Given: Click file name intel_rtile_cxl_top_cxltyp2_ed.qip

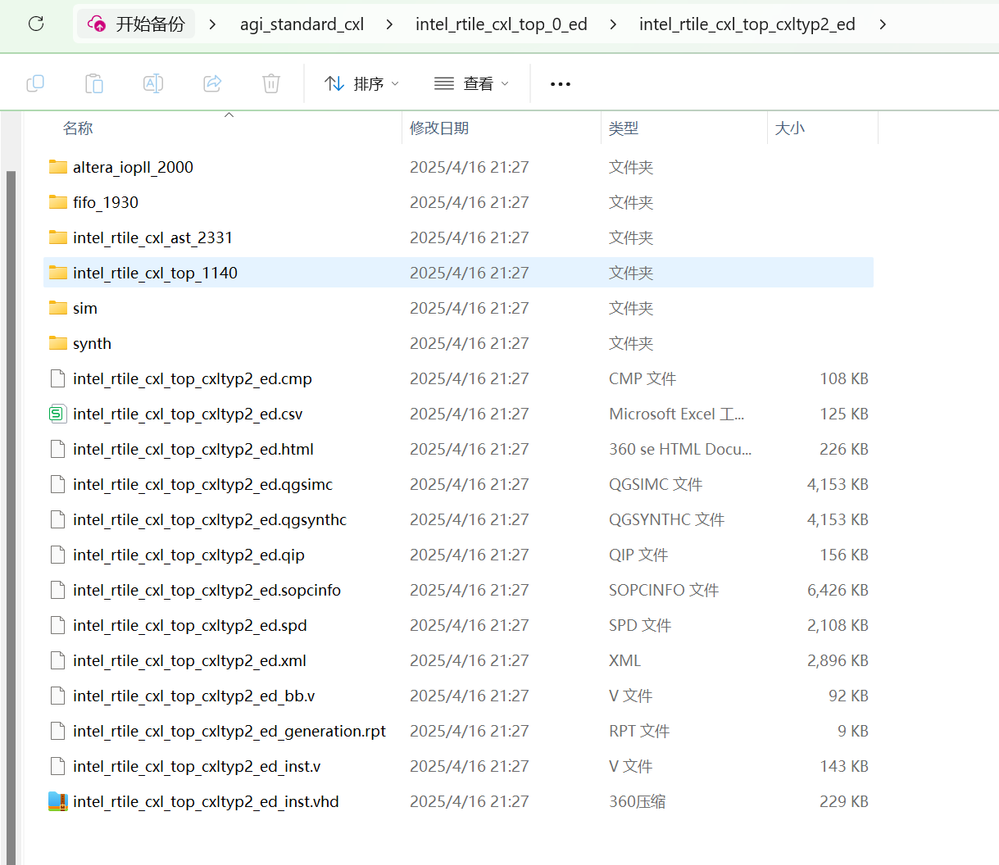Looking at the screenshot, I should pyautogui.click(x=189, y=555).
